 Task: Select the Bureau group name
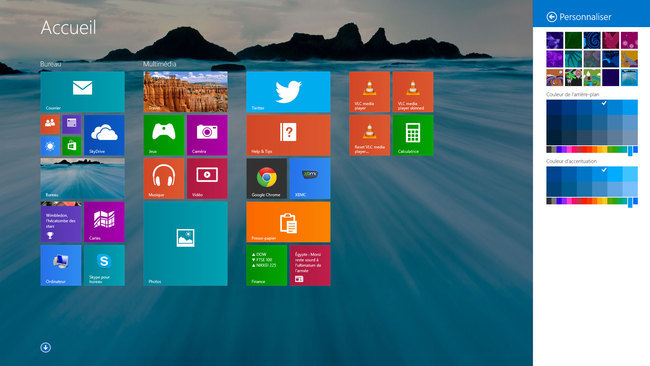pos(51,64)
